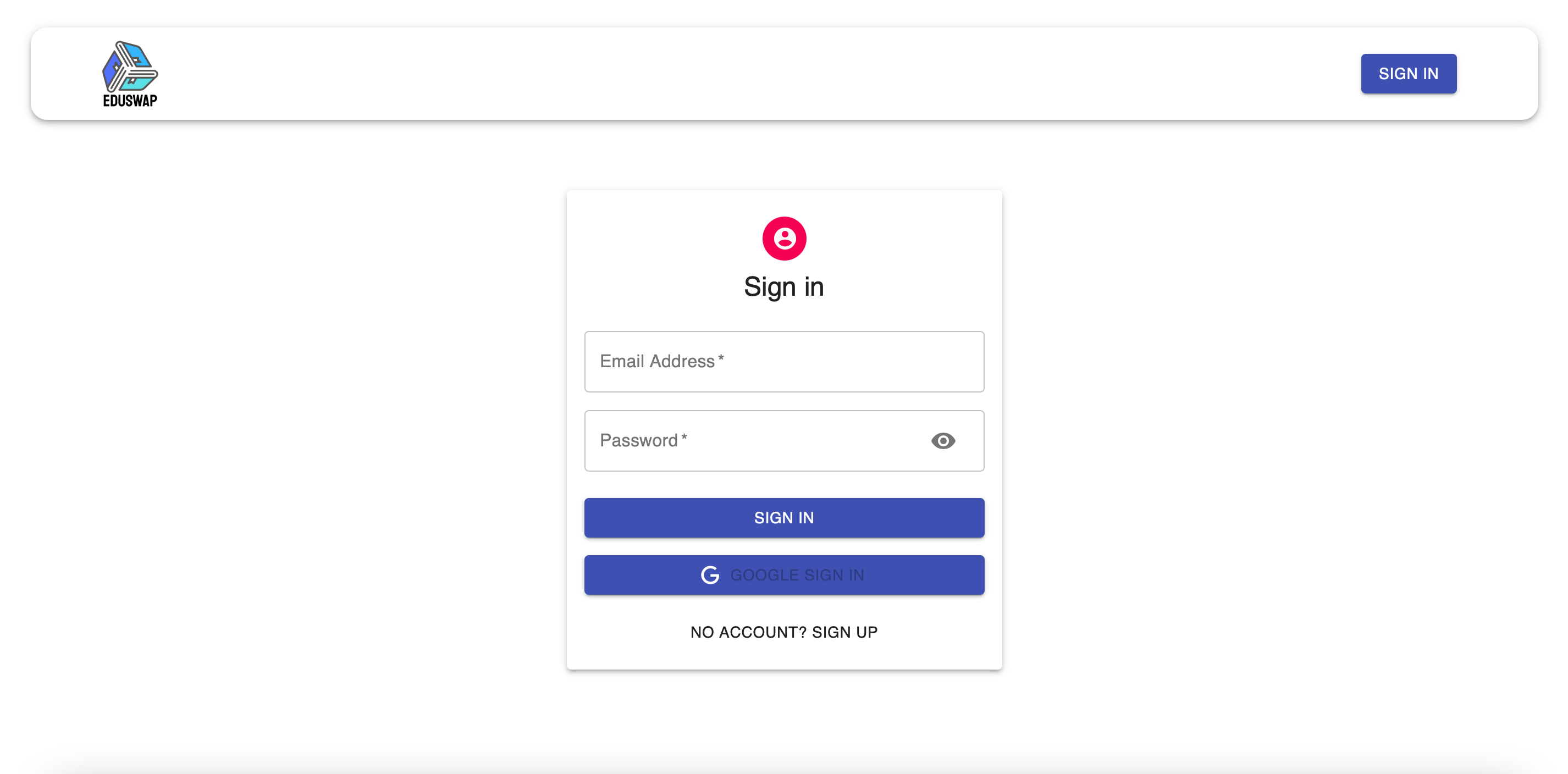The image size is (1568, 774).
Task: Click empty space in the header bar
Action: 731,74
